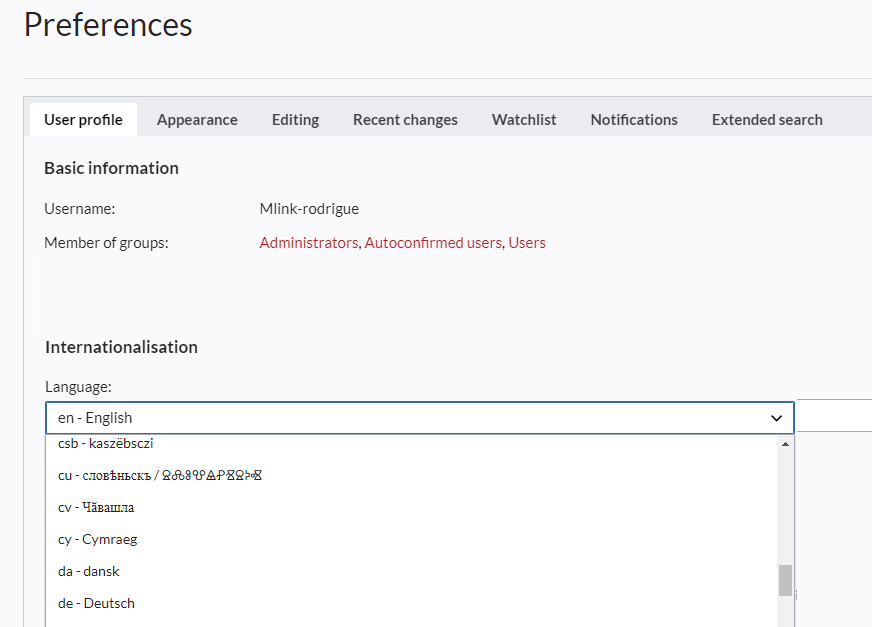Select the User profile tab

click(83, 120)
